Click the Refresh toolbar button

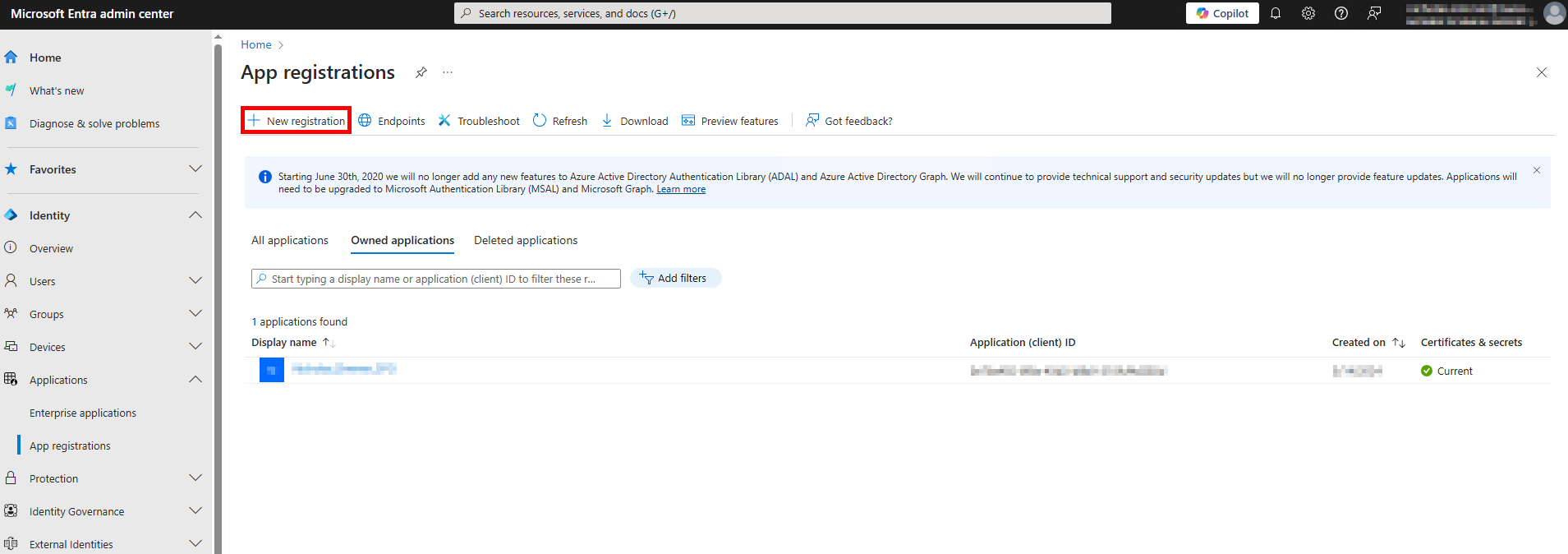[x=560, y=121]
